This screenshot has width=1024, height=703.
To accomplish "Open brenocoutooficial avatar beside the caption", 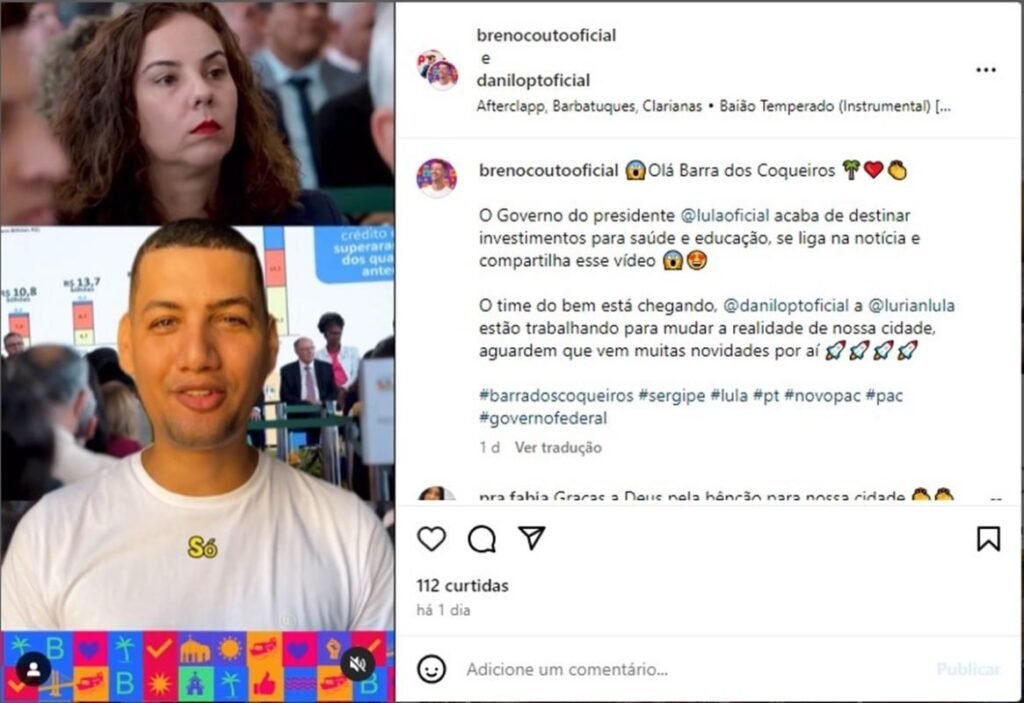I will click(437, 178).
